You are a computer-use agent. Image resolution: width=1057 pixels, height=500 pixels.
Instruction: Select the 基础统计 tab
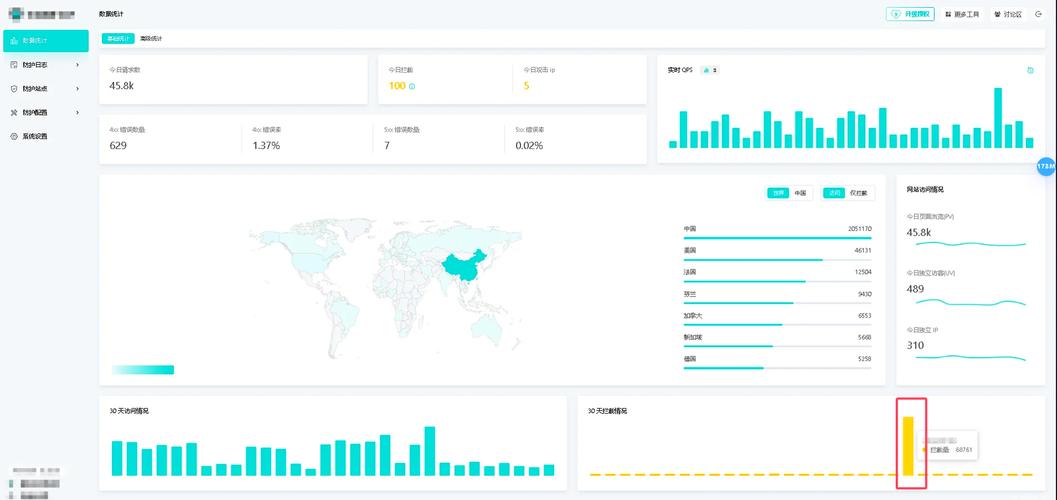pos(117,38)
